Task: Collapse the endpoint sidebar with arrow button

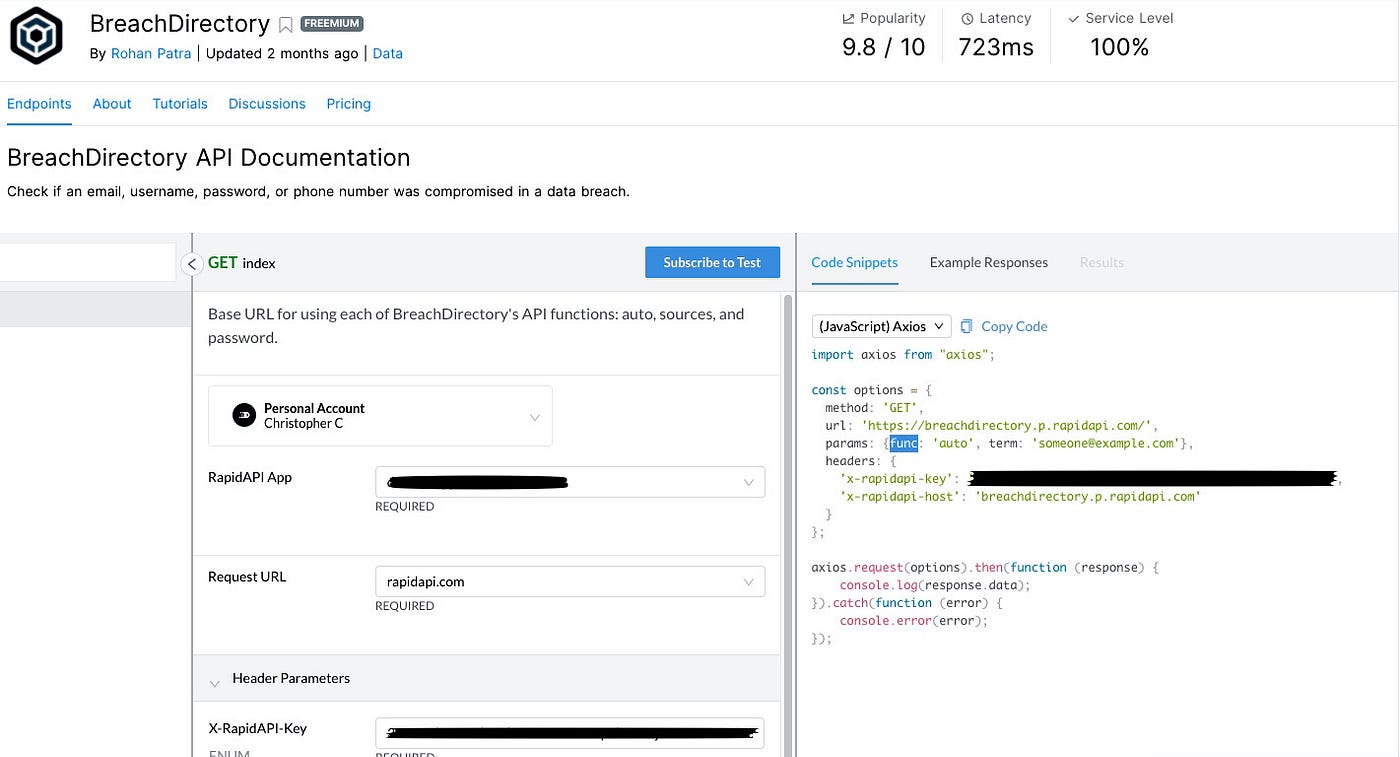Action: (193, 264)
